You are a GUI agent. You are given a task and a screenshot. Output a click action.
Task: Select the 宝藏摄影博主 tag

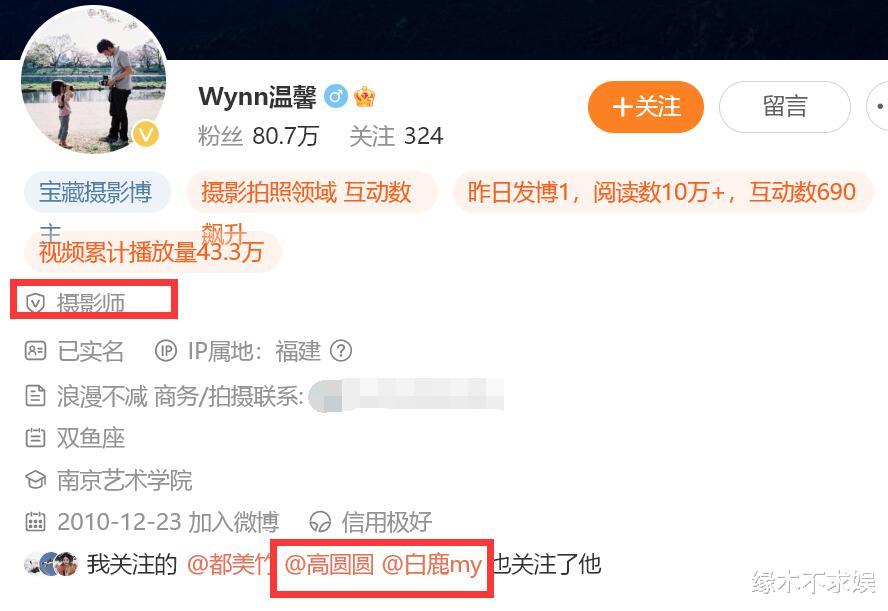coord(97,193)
